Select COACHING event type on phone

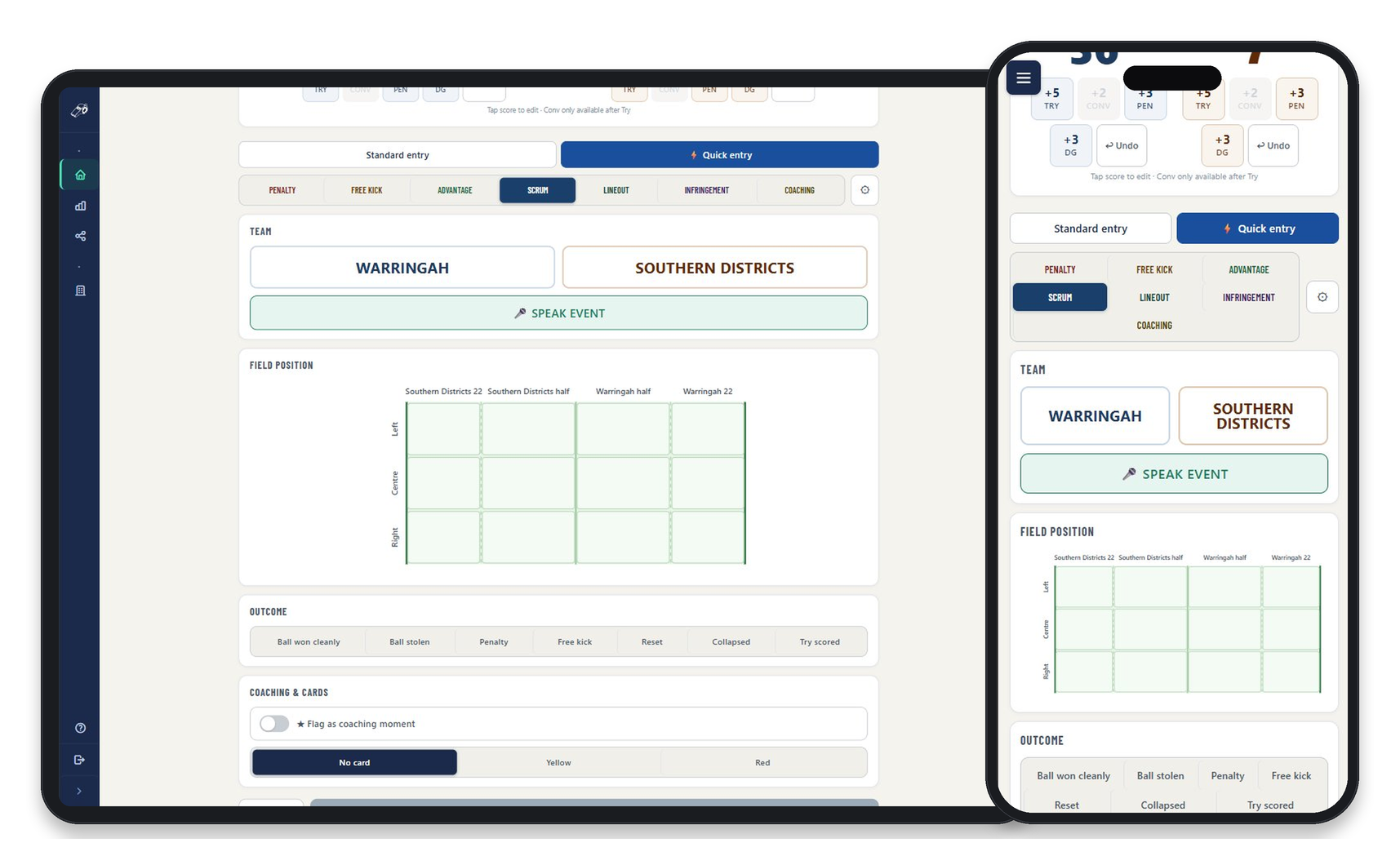[1154, 325]
